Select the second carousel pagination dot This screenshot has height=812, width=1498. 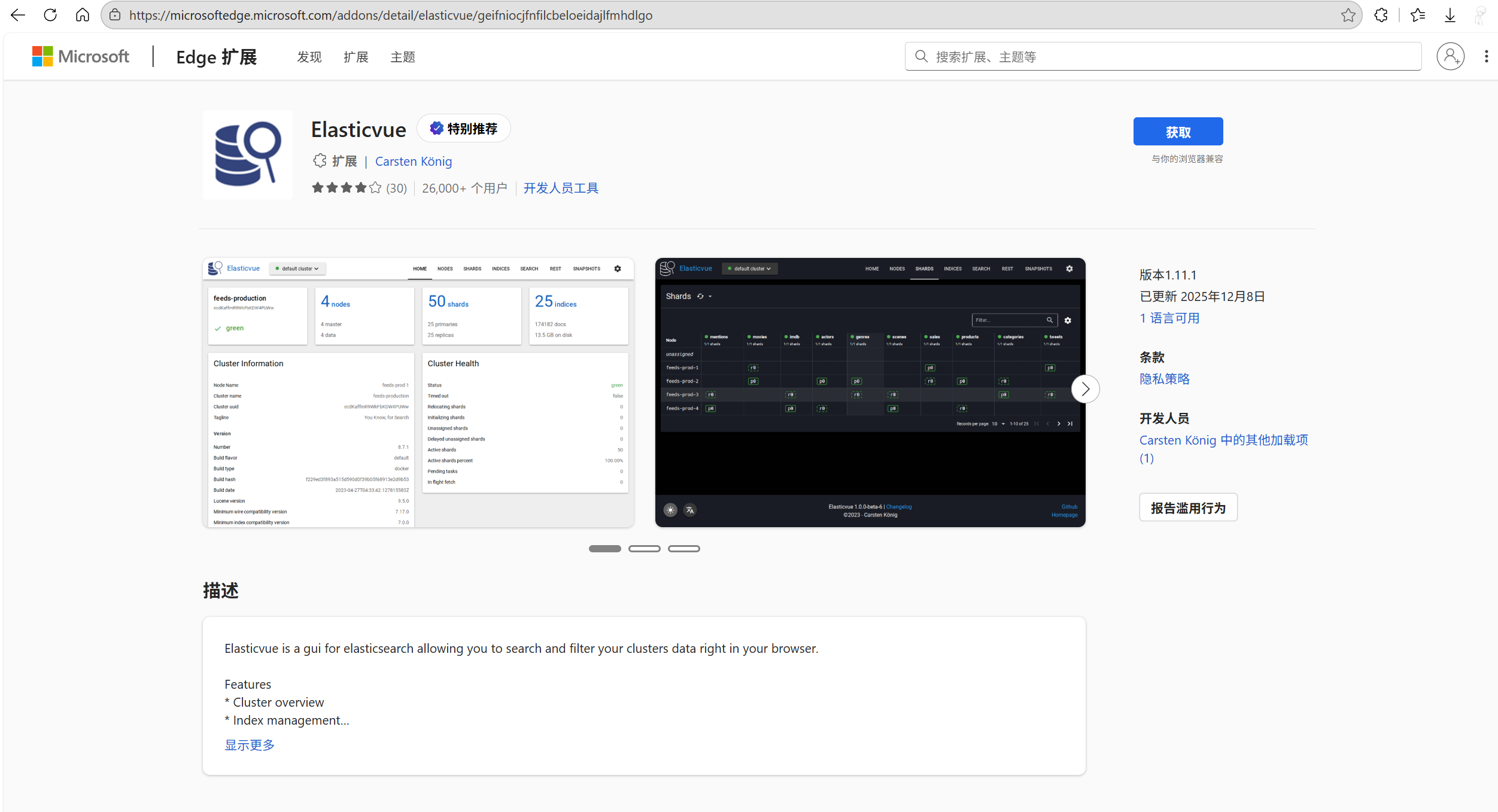(645, 548)
